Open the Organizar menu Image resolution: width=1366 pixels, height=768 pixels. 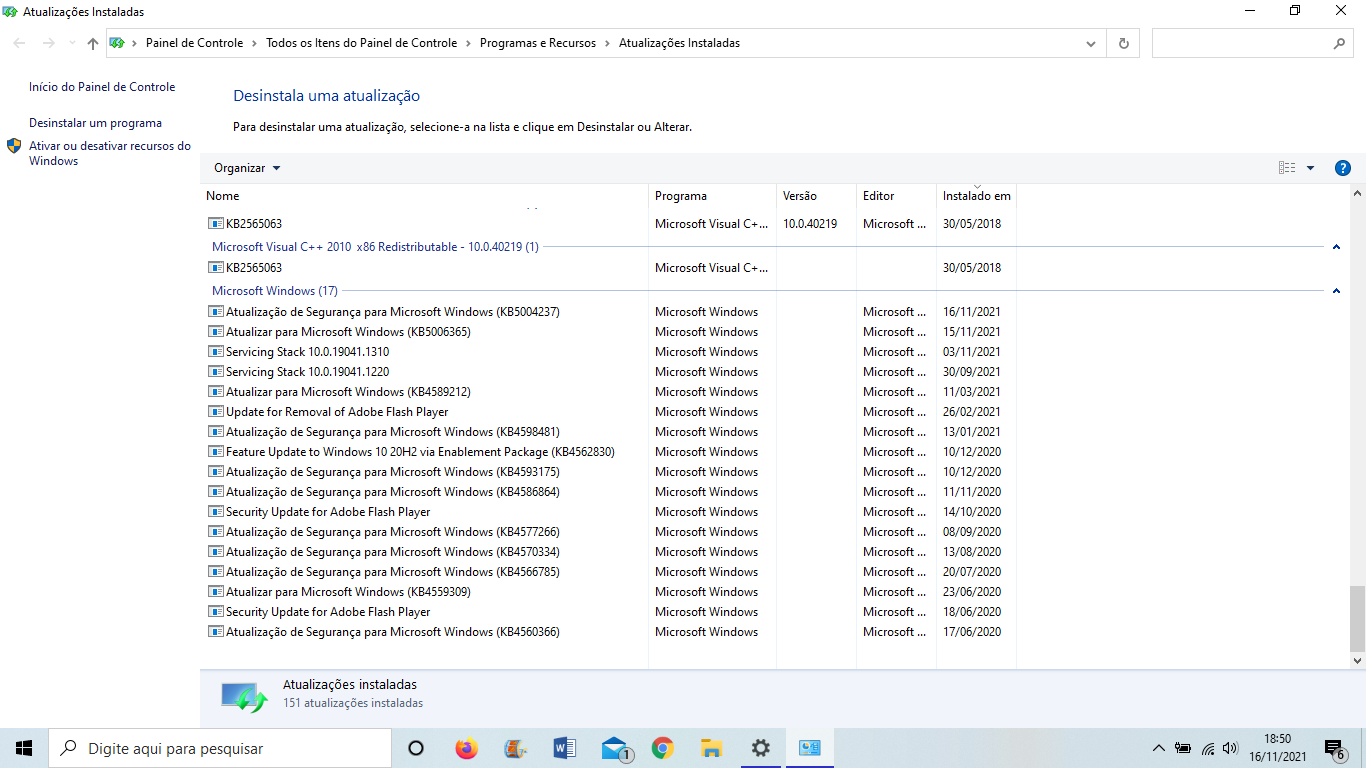247,168
